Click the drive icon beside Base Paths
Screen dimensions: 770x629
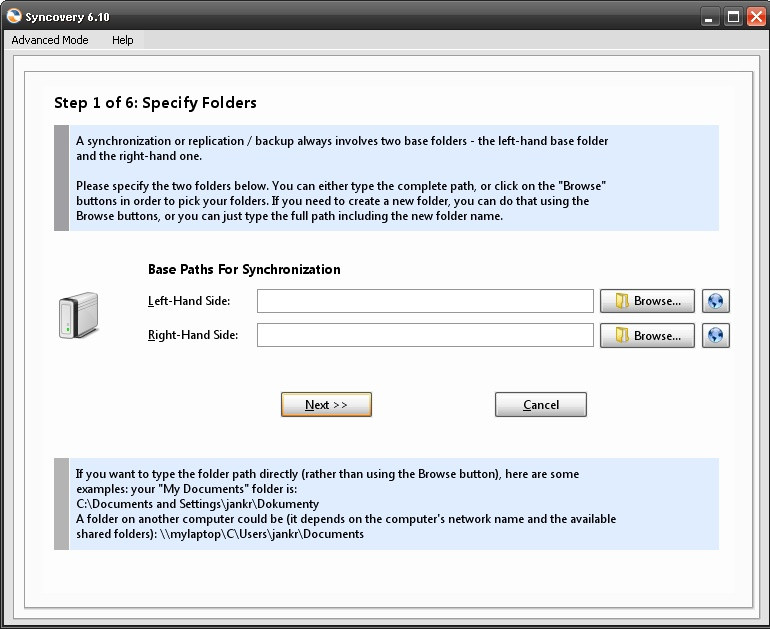tap(79, 315)
